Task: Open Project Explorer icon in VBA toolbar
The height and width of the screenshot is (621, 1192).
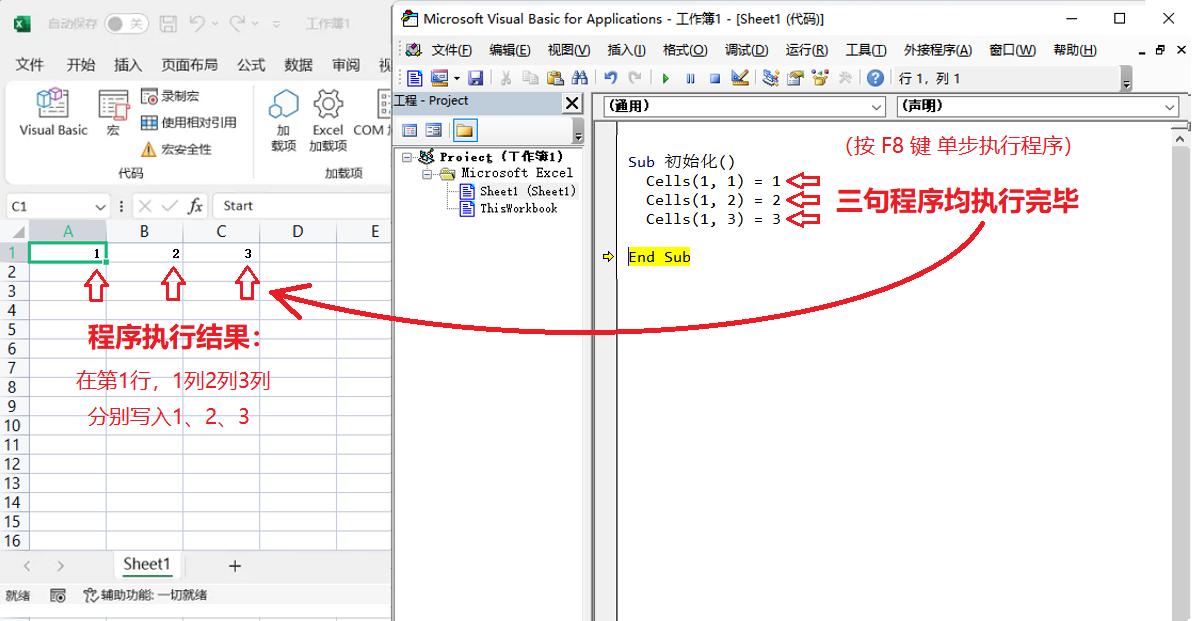Action: point(770,78)
